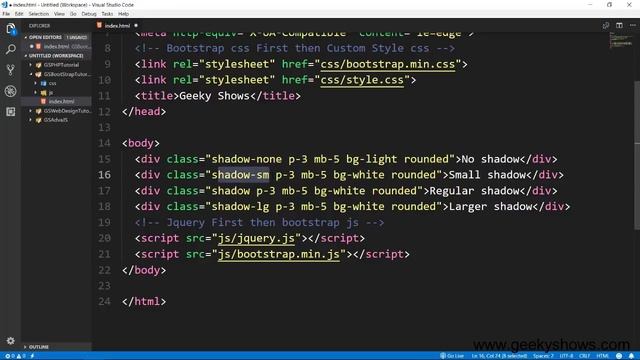Split the editor using split icon
This screenshot has width=640, height=360.
619,25
